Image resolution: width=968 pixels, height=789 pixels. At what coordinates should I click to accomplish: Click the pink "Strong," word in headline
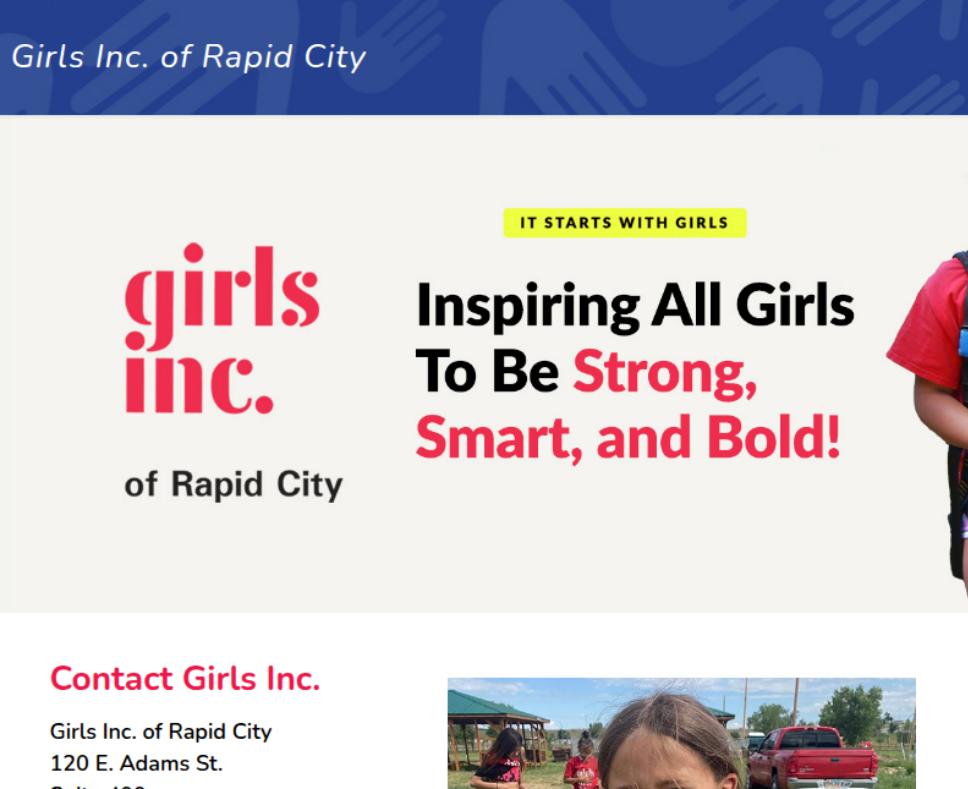(x=664, y=372)
